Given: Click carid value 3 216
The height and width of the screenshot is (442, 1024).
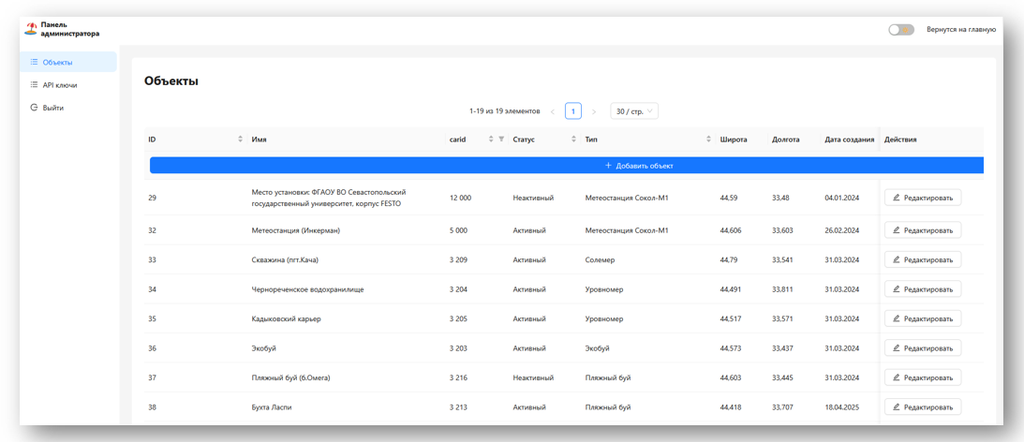Looking at the screenshot, I should coord(458,377).
